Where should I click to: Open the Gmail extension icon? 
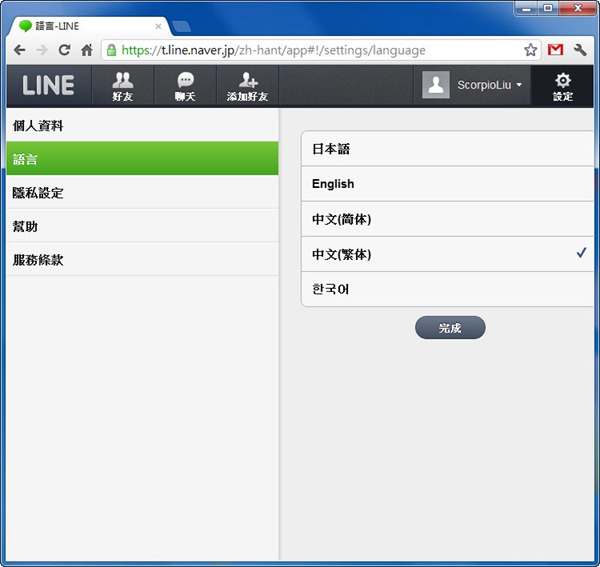pyautogui.click(x=555, y=50)
